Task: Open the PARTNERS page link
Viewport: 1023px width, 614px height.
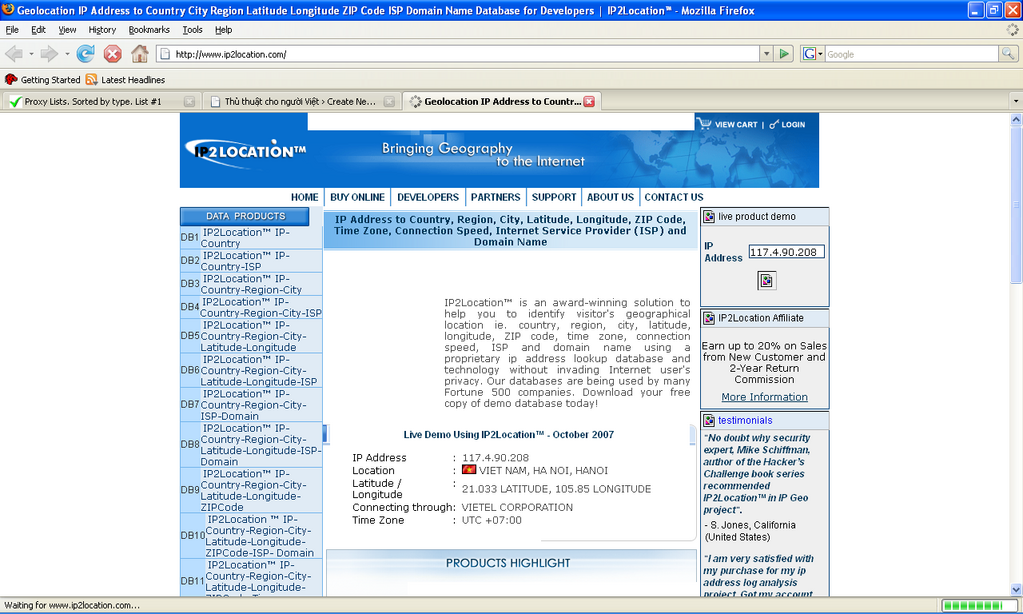Action: click(496, 197)
